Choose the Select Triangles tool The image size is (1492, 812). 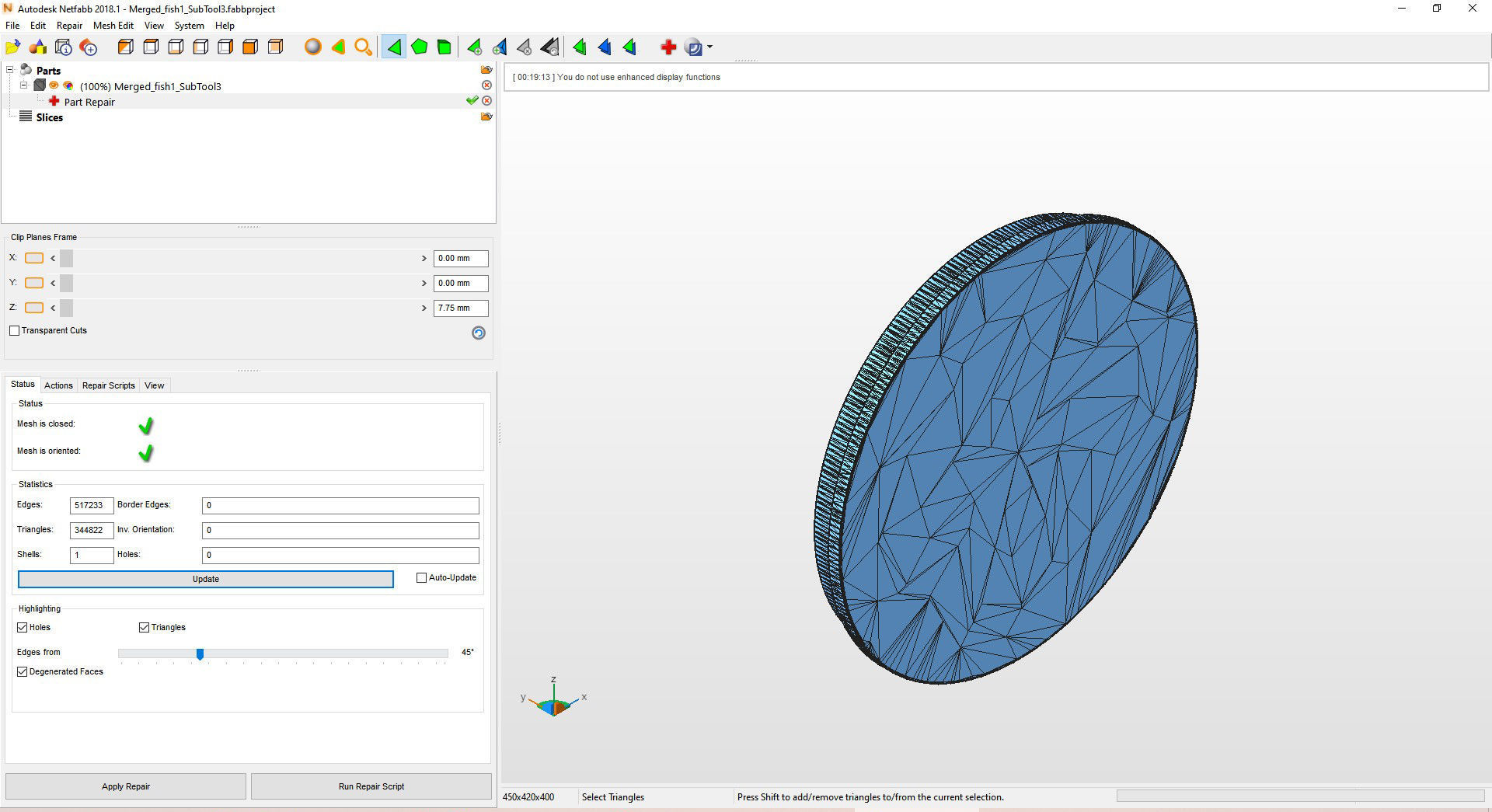coord(394,47)
